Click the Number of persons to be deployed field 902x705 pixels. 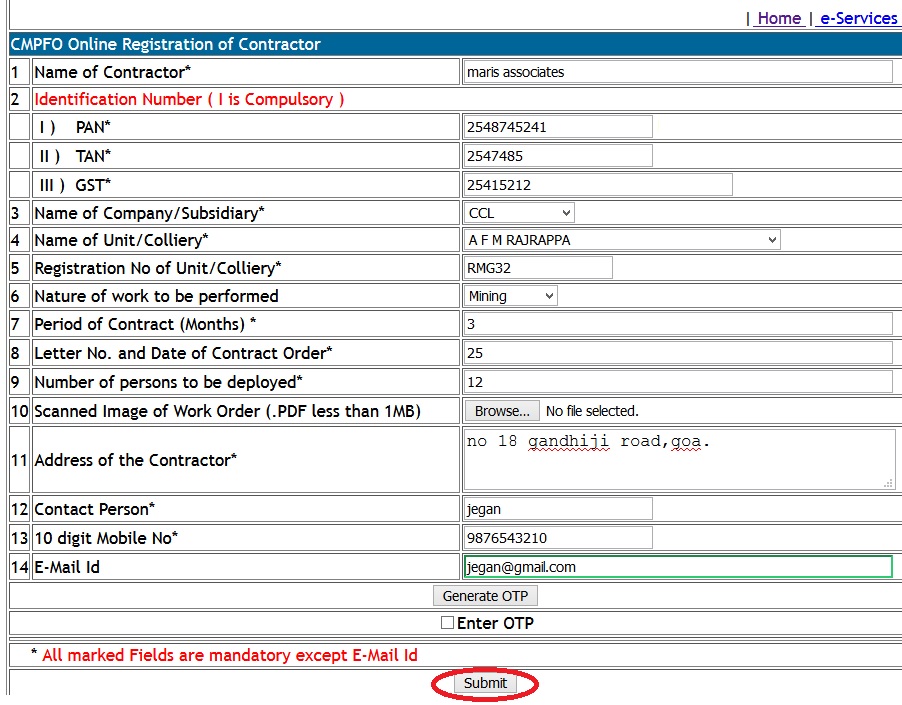677,382
